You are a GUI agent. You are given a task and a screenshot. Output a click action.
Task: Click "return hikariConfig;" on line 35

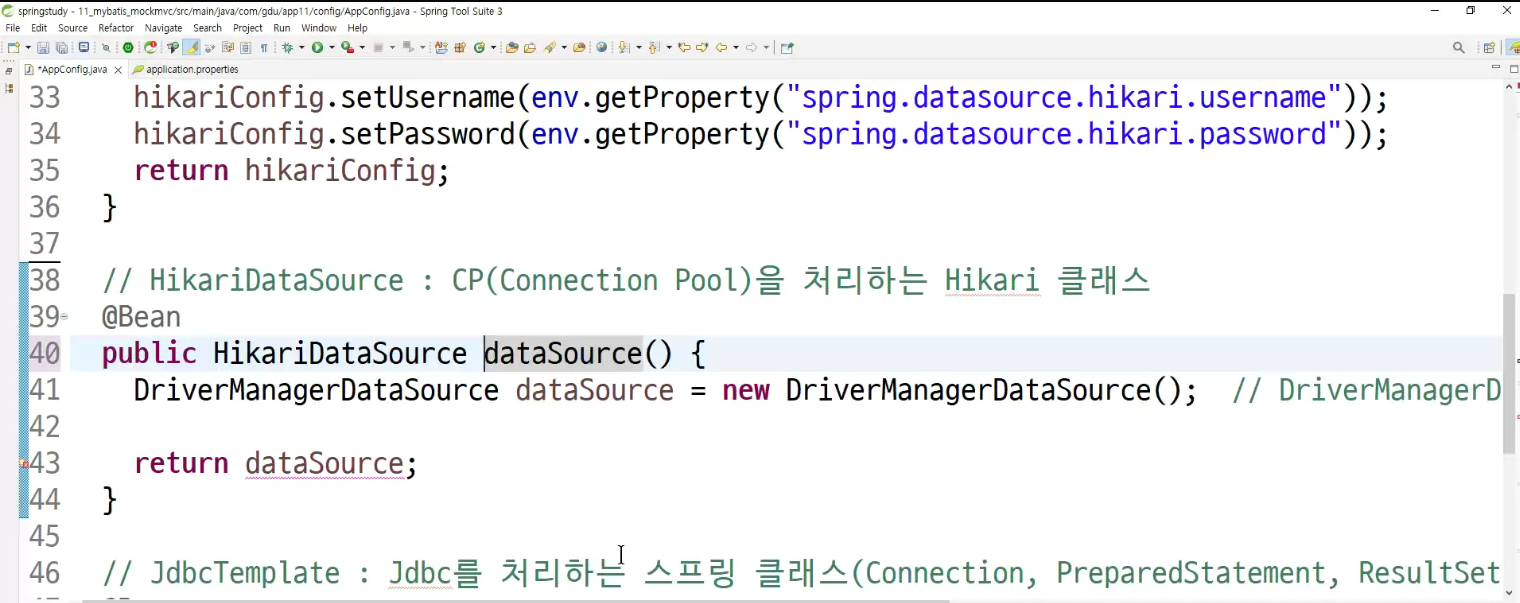[291, 171]
